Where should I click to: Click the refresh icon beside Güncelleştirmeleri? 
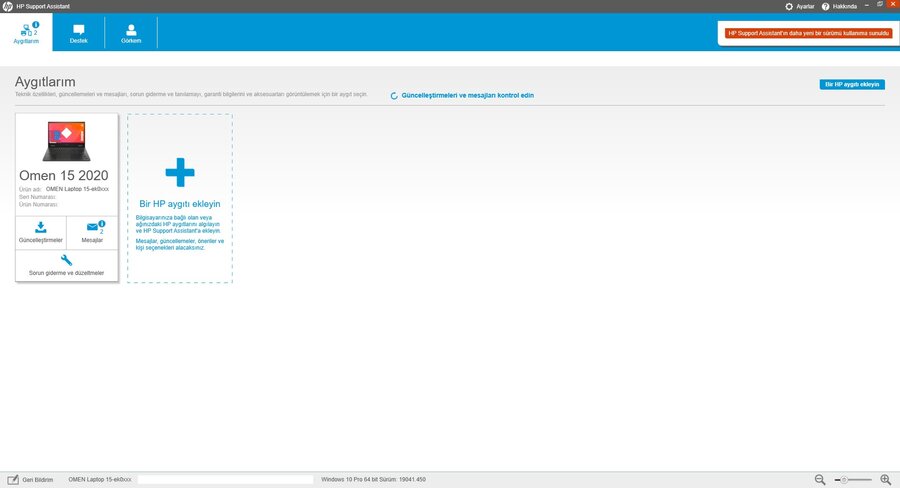click(394, 96)
